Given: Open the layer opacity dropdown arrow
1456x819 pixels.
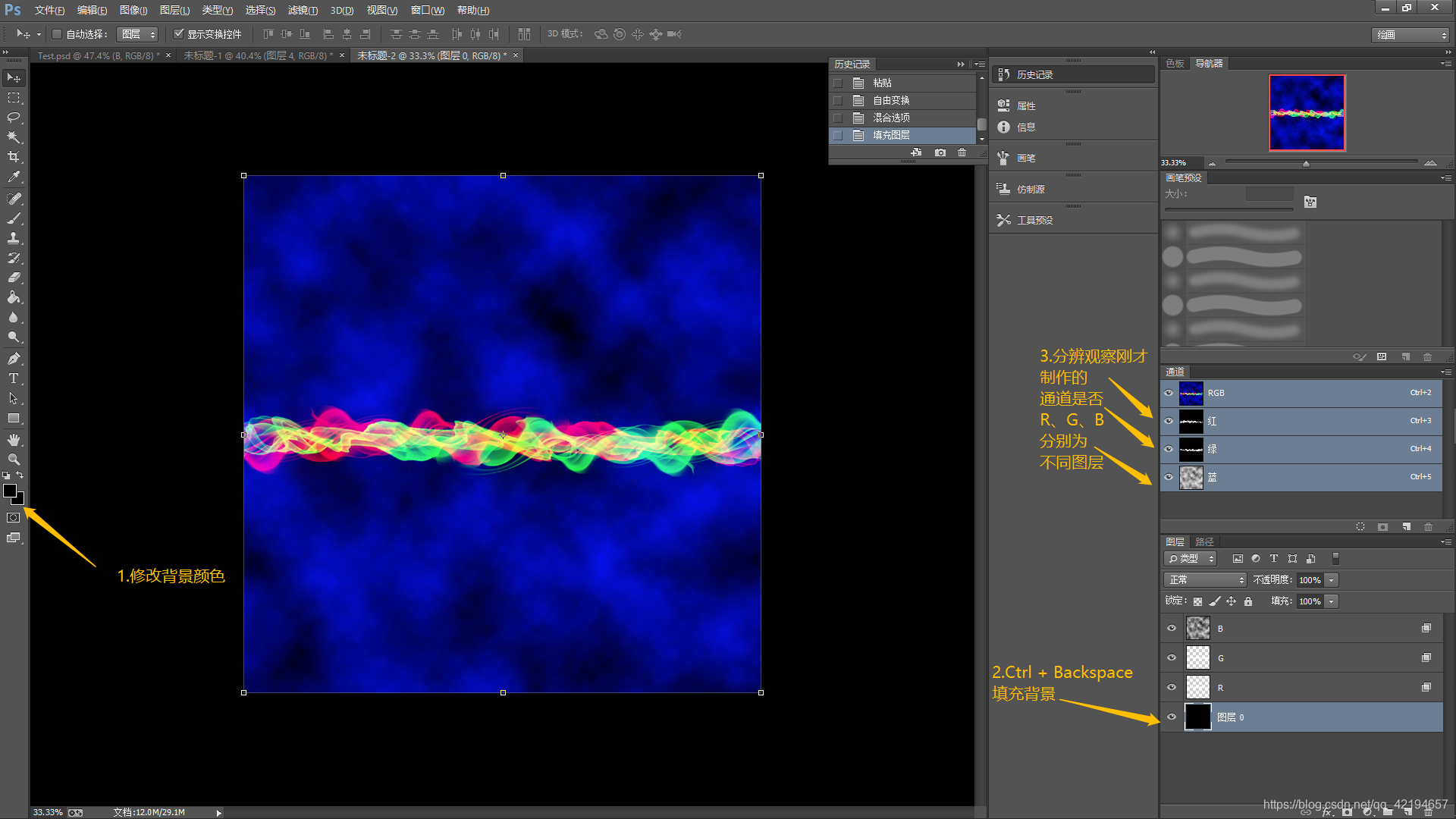Looking at the screenshot, I should 1331,579.
